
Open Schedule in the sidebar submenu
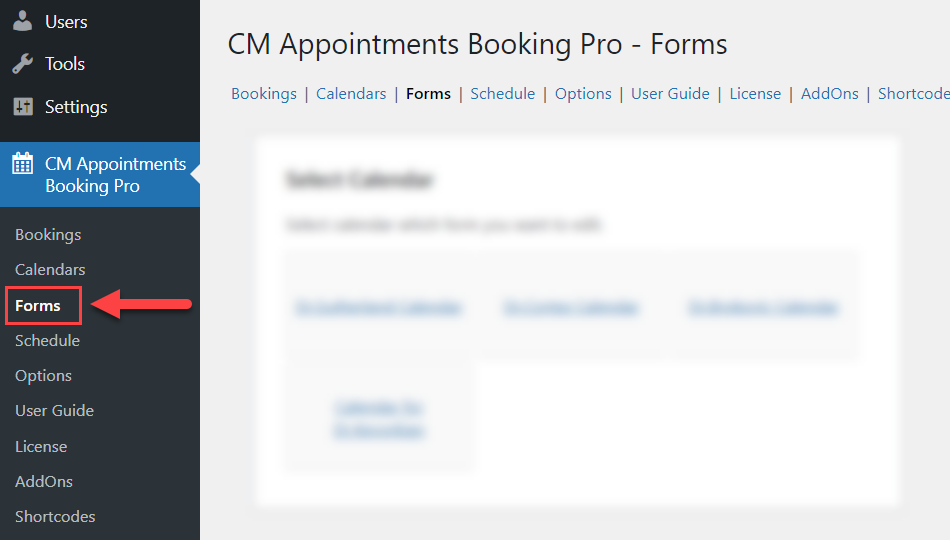coord(47,341)
